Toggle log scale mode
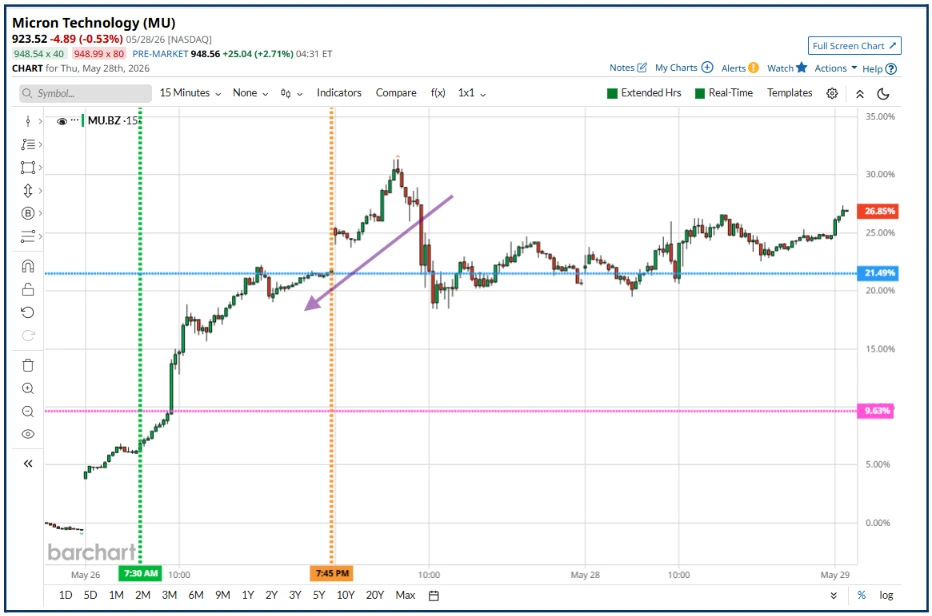Viewport: 932px width, 616px height. coord(886,595)
